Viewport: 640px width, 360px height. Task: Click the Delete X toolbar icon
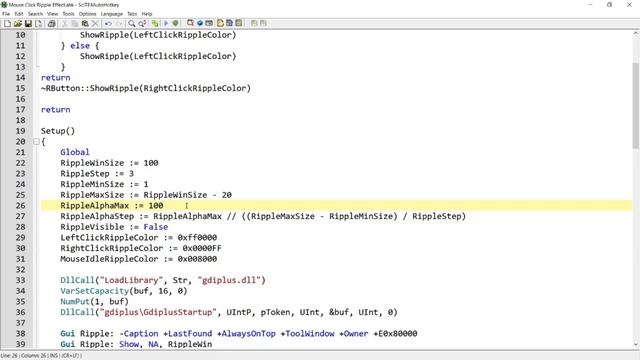click(x=95, y=24)
